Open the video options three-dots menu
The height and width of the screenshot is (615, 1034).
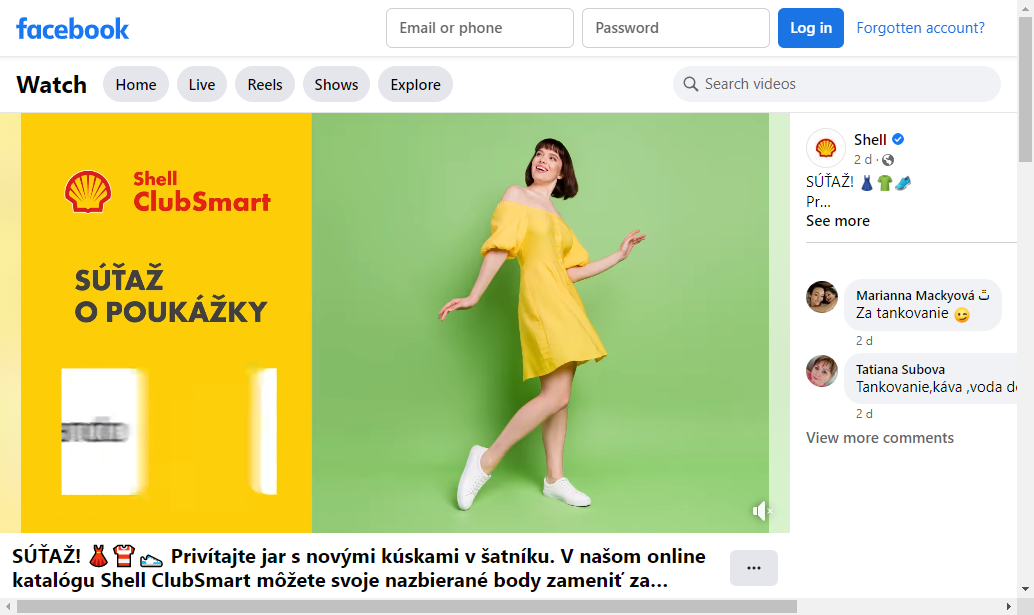coord(754,568)
